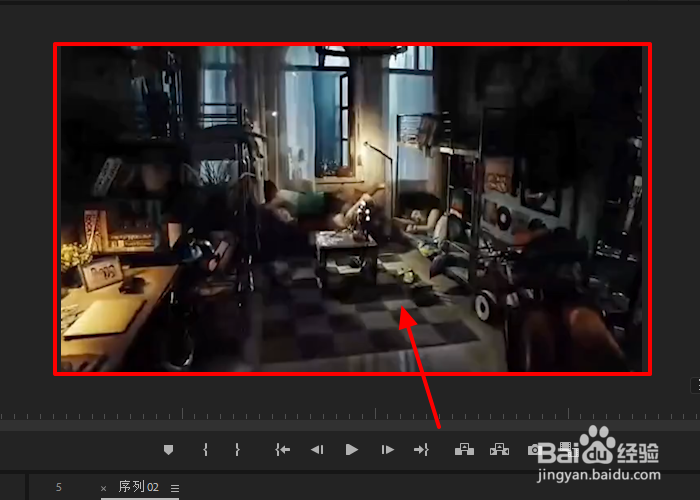This screenshot has height=500, width=700.
Task: Jump to the In point
Action: 283,450
